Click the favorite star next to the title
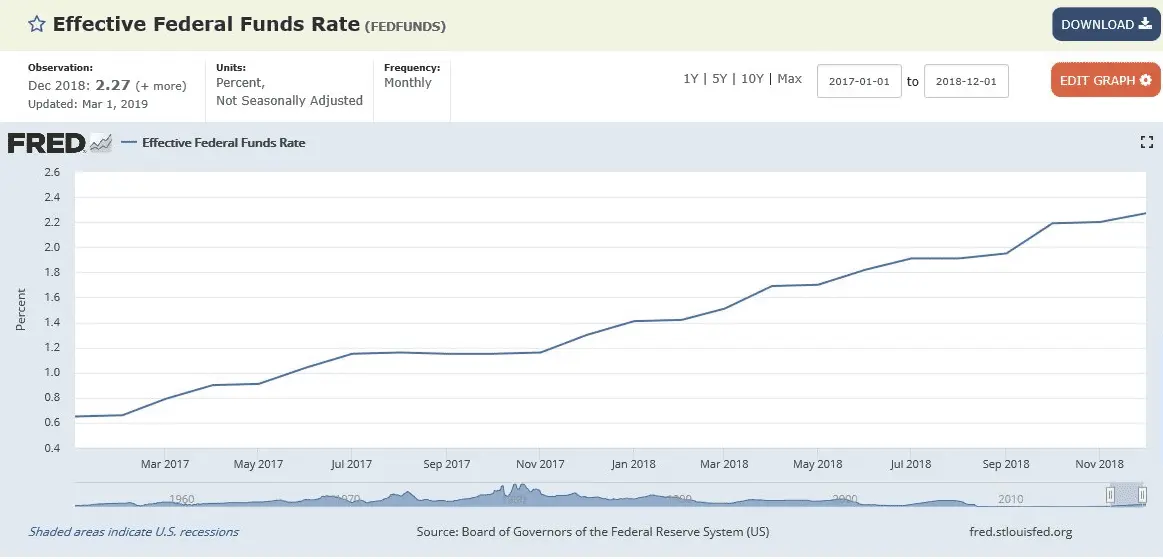The width and height of the screenshot is (1163, 559). pos(35,24)
